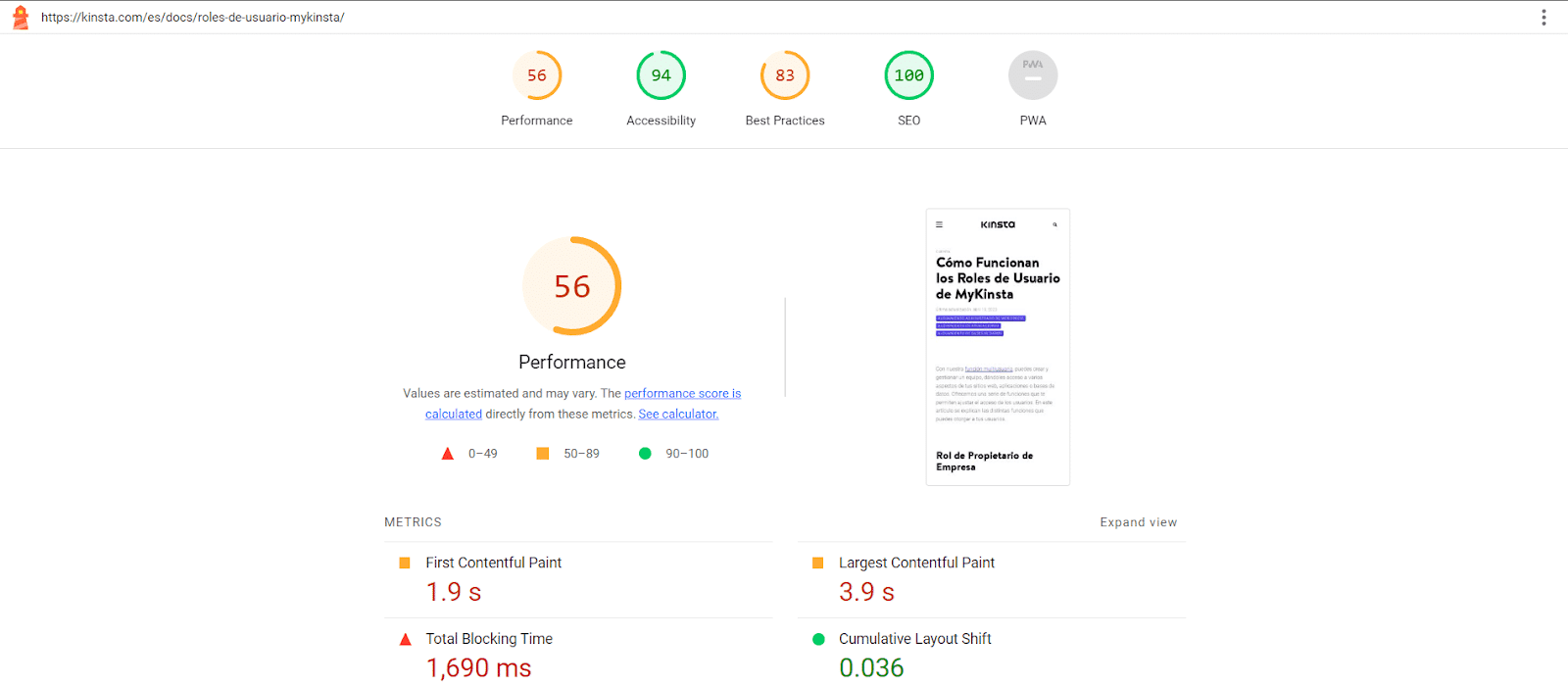Click the large Performance gauge 56
The height and width of the screenshot is (686, 1568).
(x=572, y=286)
